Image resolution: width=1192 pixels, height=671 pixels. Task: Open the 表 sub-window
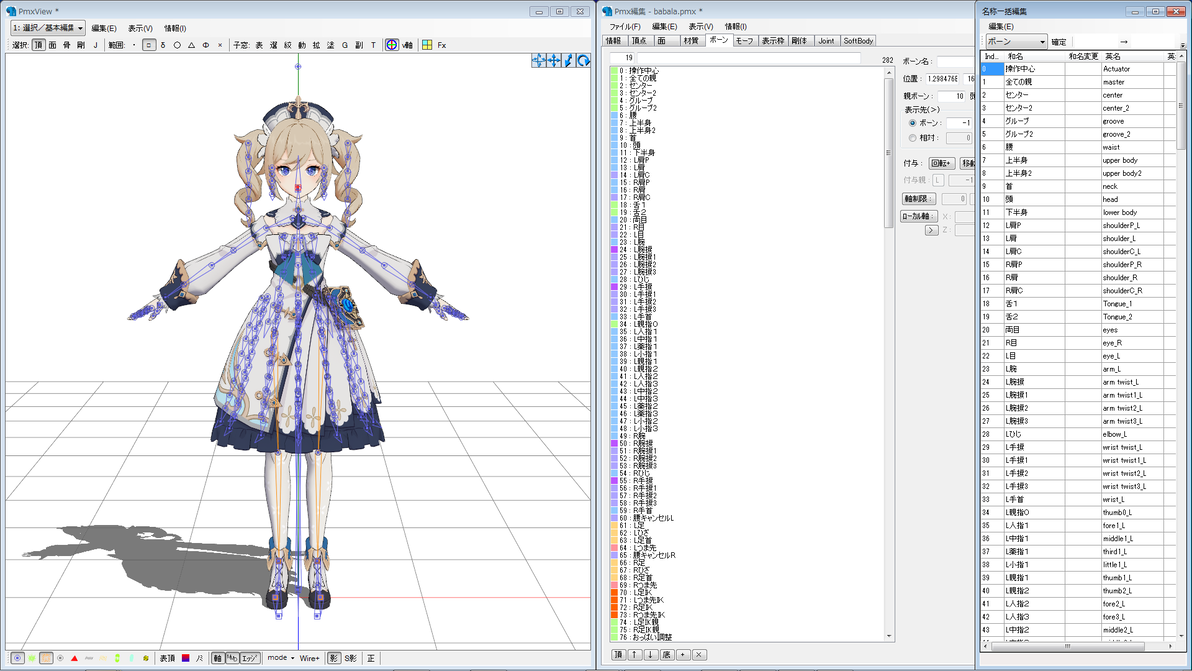tap(258, 46)
